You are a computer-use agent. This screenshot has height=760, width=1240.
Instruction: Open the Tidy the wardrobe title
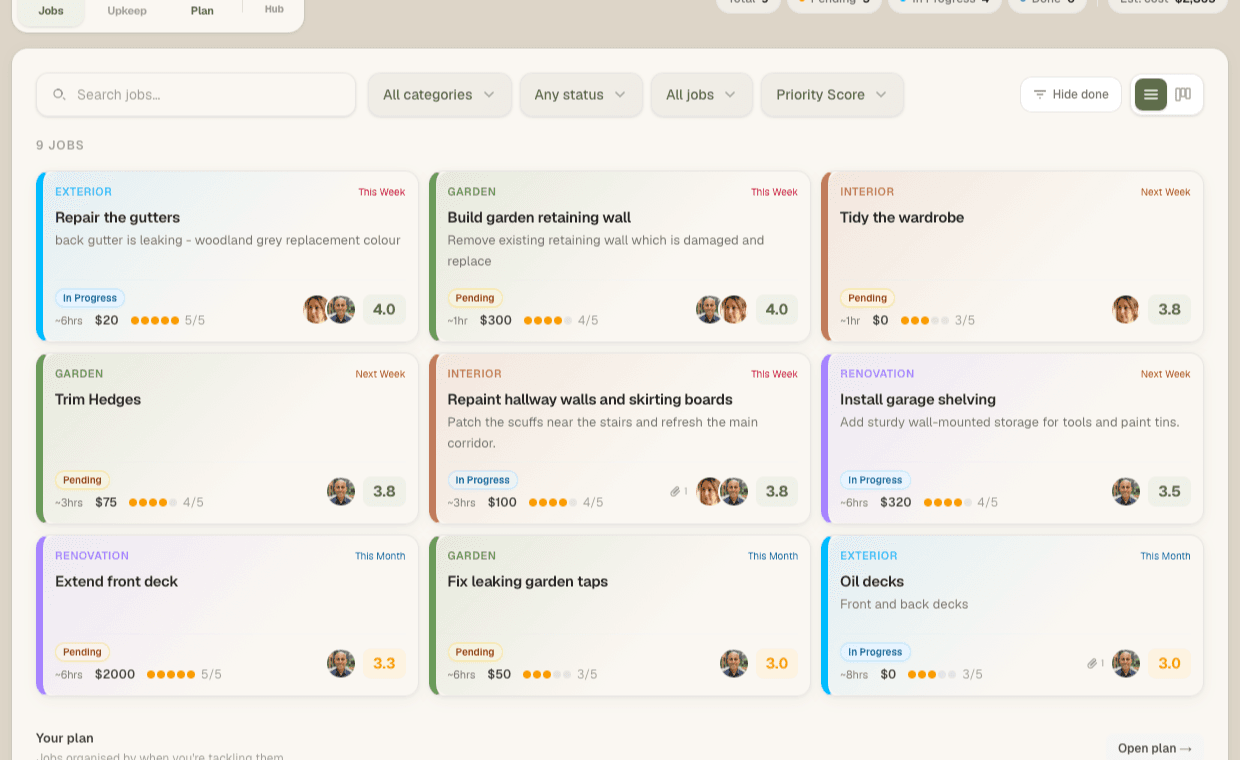902,217
